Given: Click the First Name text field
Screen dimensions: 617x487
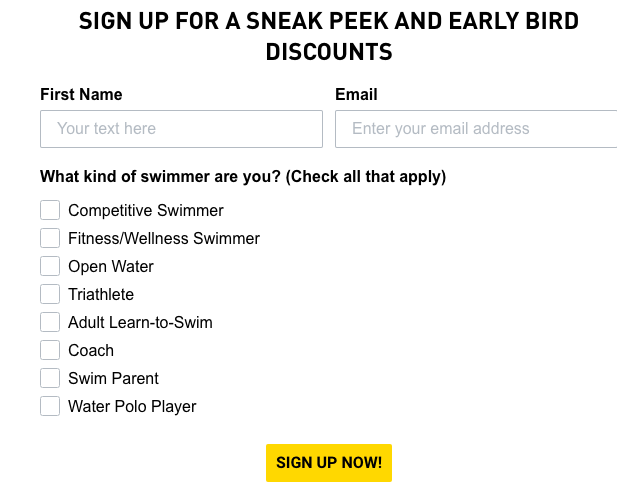Looking at the screenshot, I should (181, 129).
